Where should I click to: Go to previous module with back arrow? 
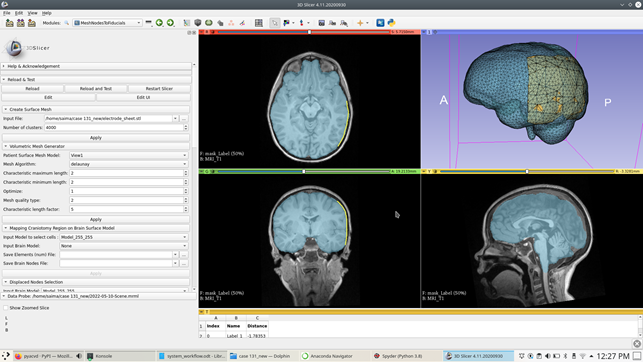[x=159, y=23]
